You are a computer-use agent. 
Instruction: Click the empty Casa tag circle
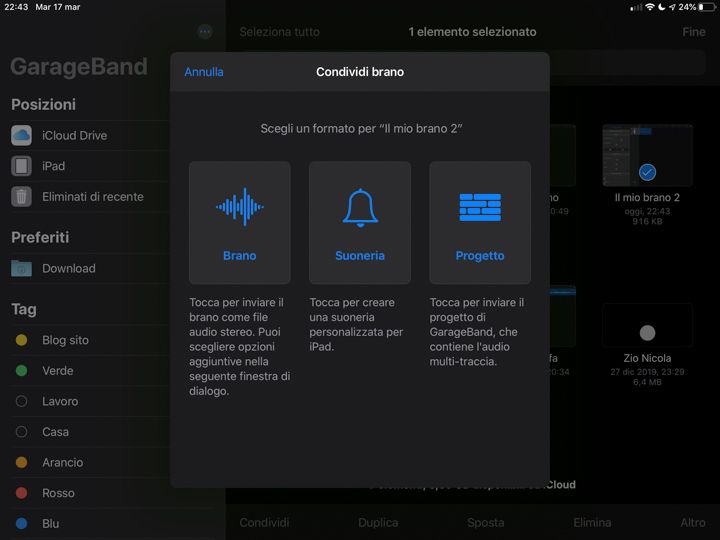[x=21, y=432]
